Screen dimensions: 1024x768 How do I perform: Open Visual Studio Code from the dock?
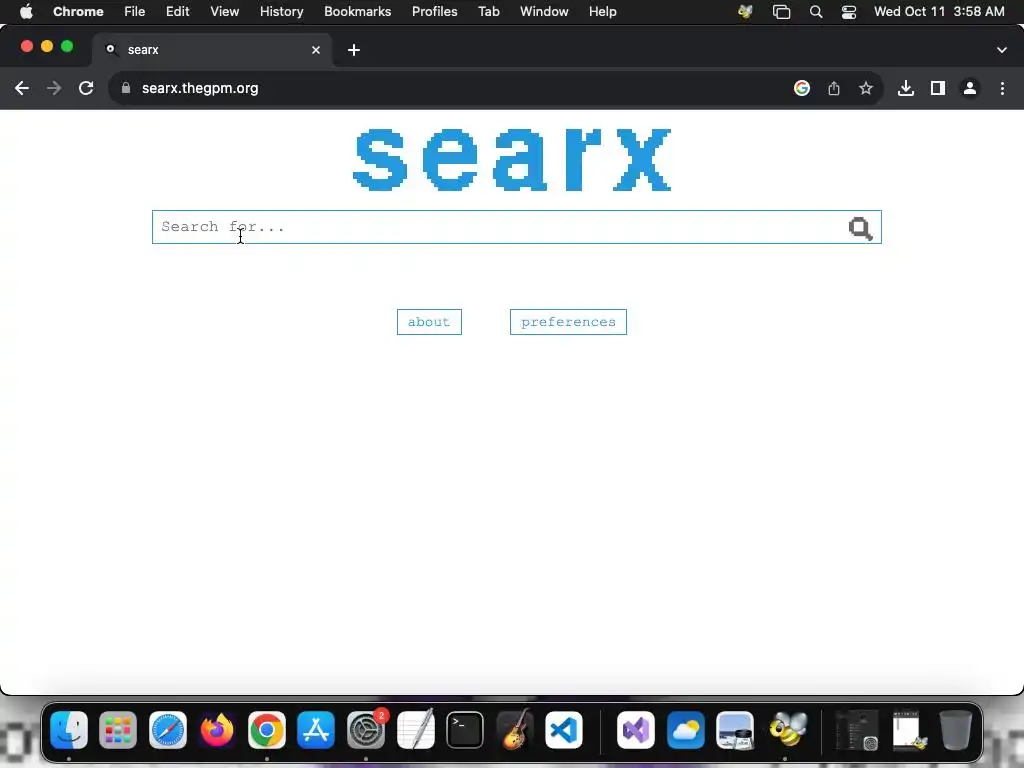564,729
